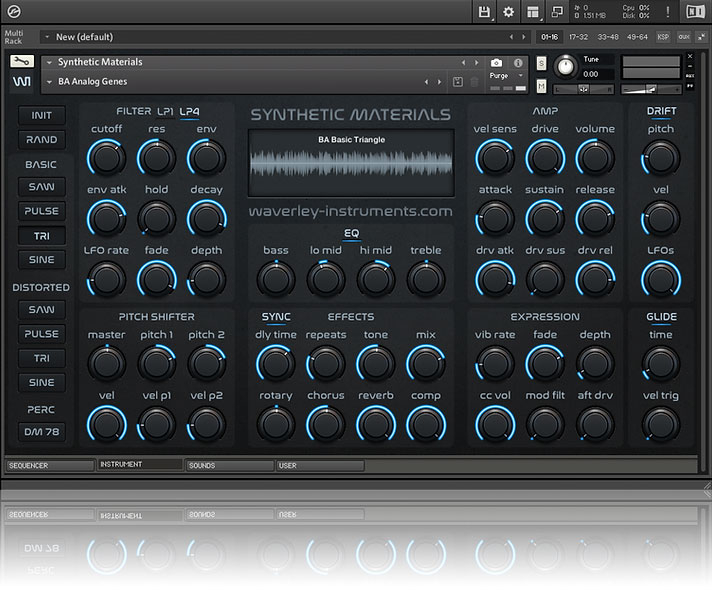
Task: Expand the Purge dropdown menu
Action: (x=504, y=76)
